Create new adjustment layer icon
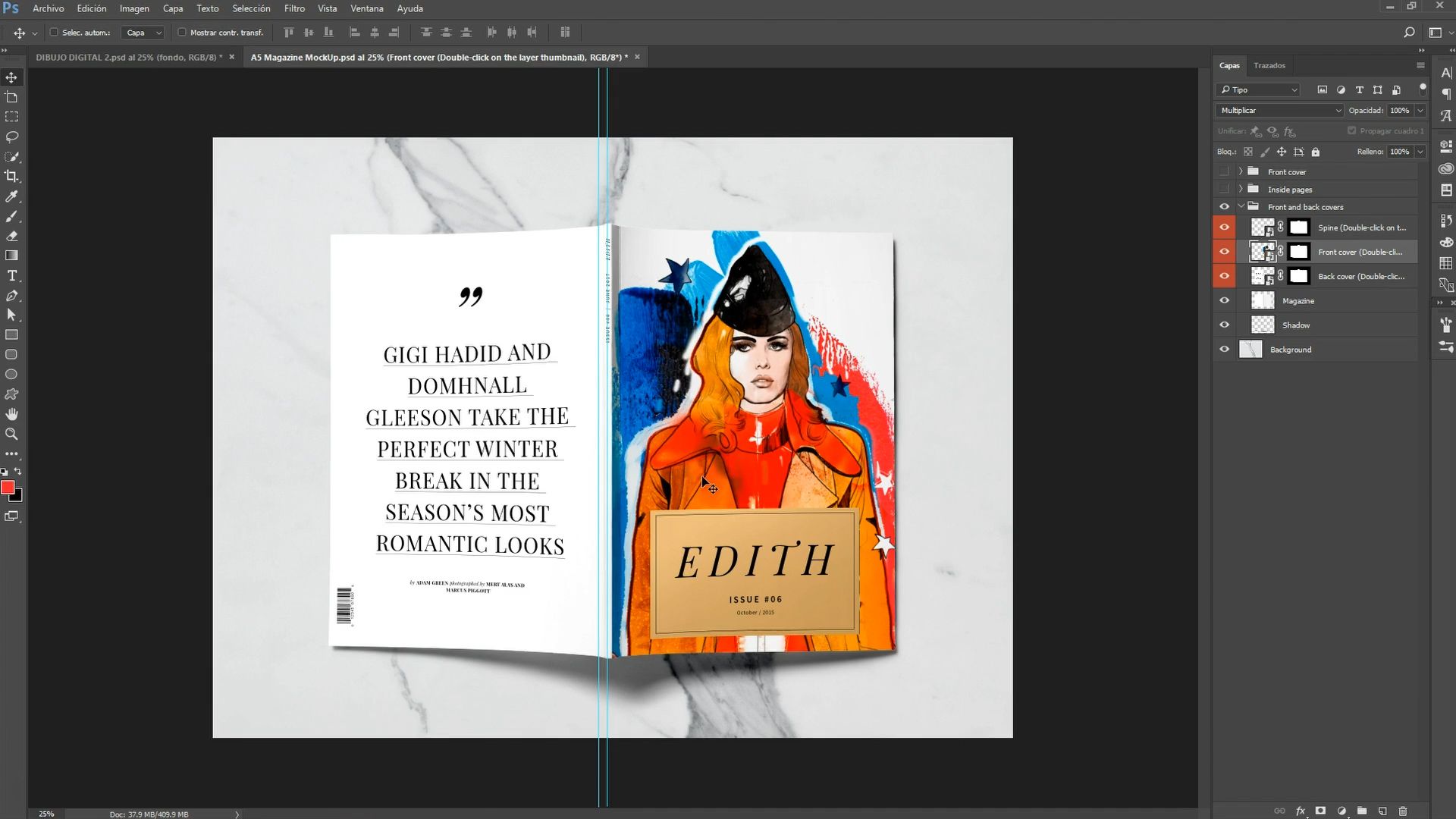Screen dimensions: 1456x819 (1341, 811)
